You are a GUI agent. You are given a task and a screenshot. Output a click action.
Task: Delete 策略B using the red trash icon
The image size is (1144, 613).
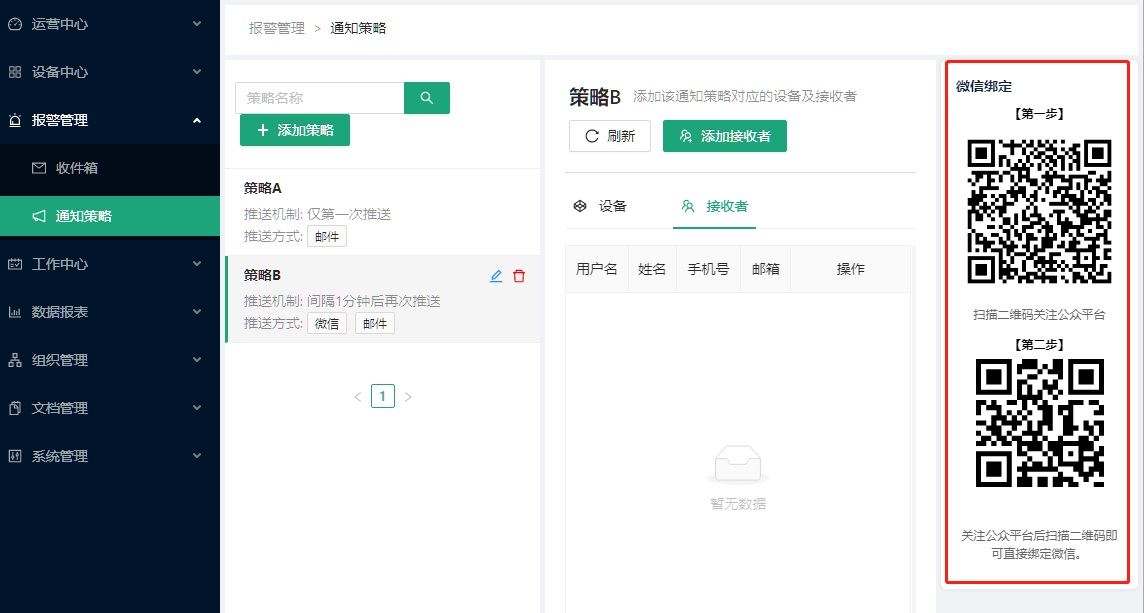[x=519, y=276]
